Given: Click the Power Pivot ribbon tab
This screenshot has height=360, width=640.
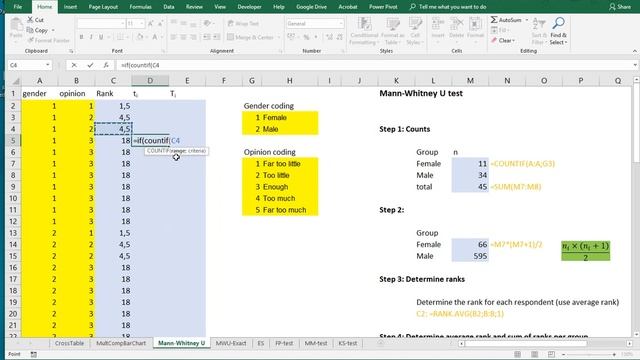Looking at the screenshot, I should (383, 7).
